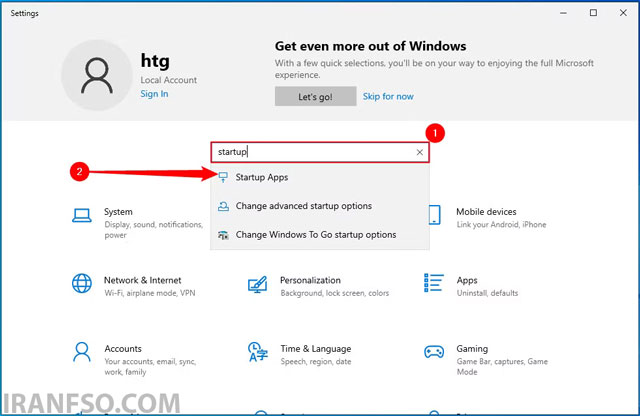The image size is (640, 416).
Task: Maximize the Settings window
Action: click(593, 13)
